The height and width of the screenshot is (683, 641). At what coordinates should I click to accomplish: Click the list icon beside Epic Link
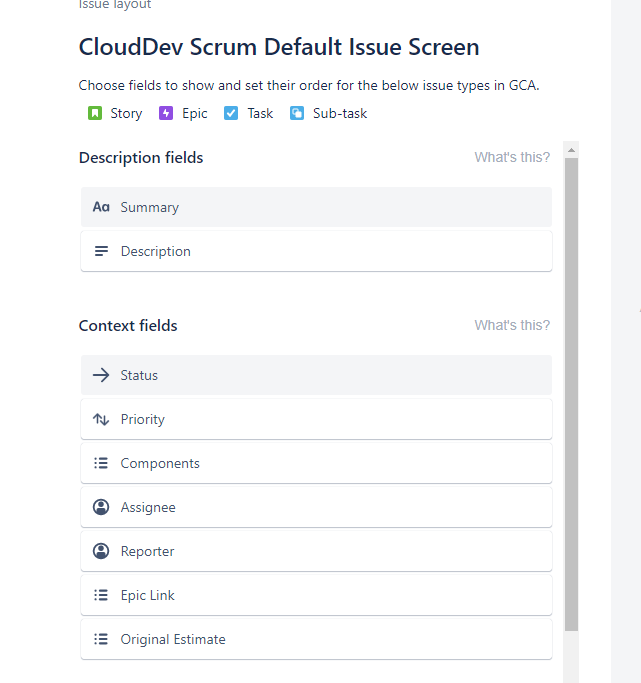101,595
